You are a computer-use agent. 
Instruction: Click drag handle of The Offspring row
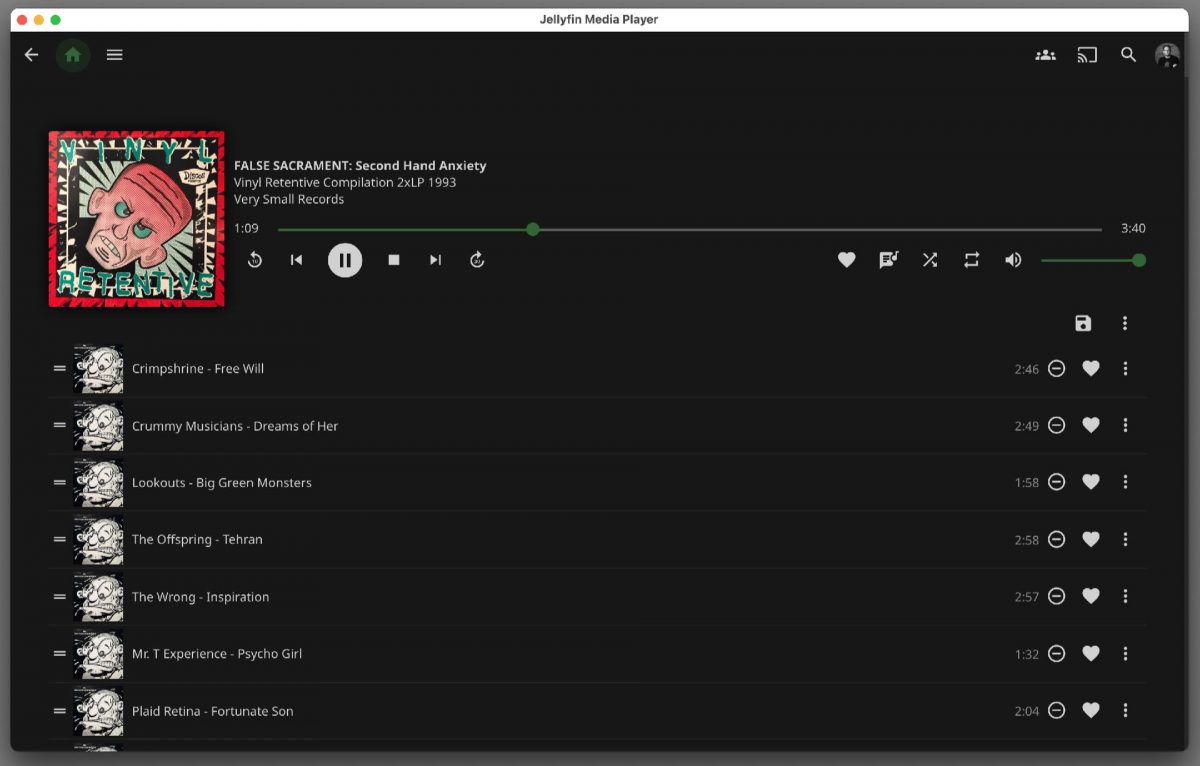click(x=59, y=539)
